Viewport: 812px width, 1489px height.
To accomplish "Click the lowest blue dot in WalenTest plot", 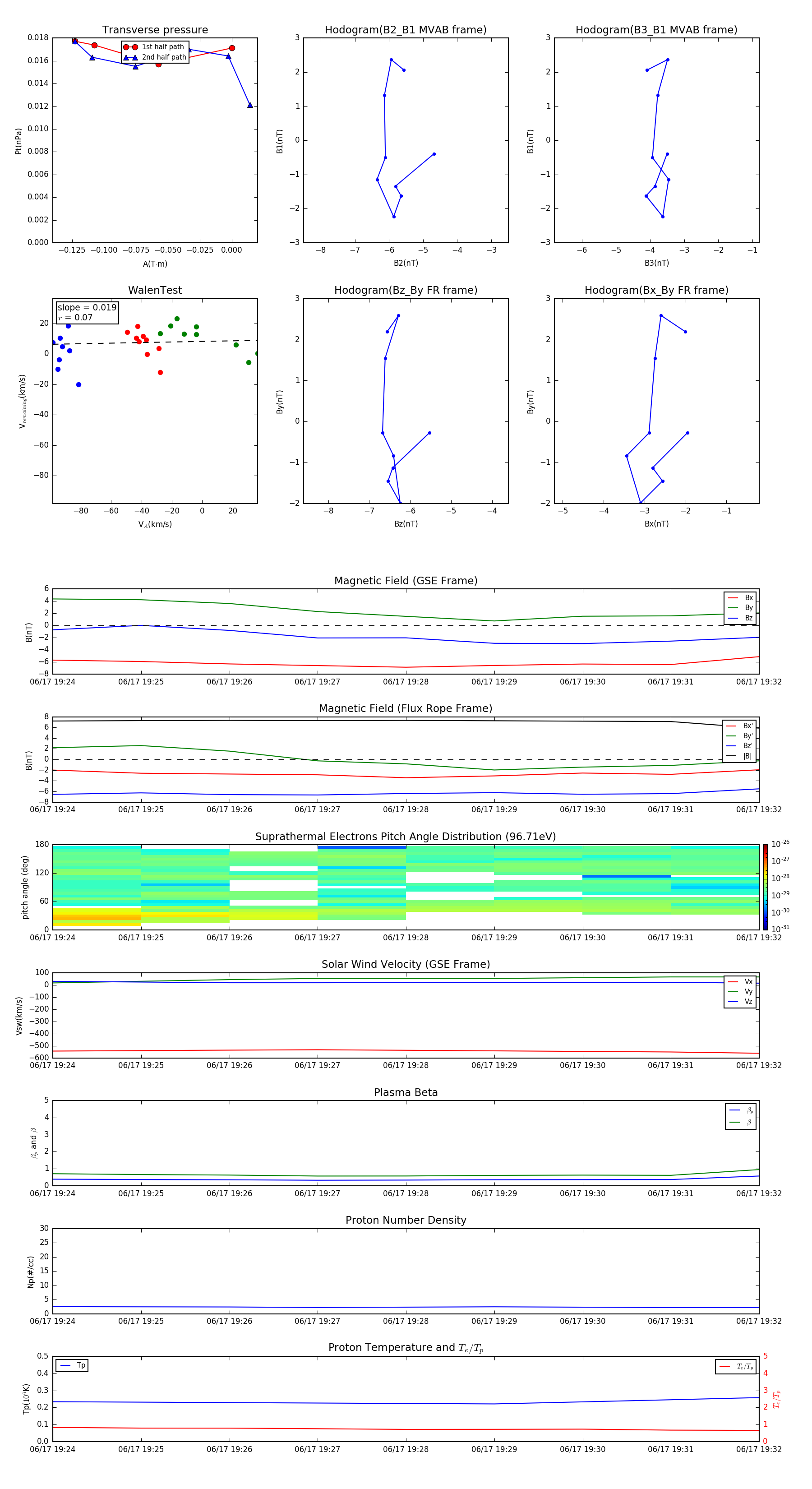I will tap(78, 384).
